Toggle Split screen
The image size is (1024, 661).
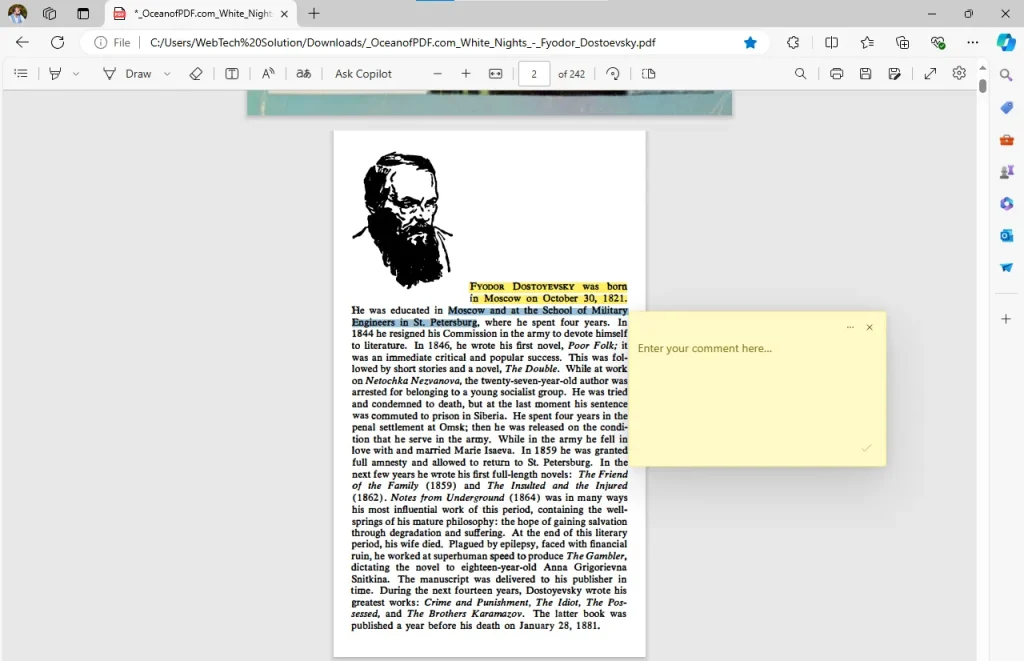831,42
